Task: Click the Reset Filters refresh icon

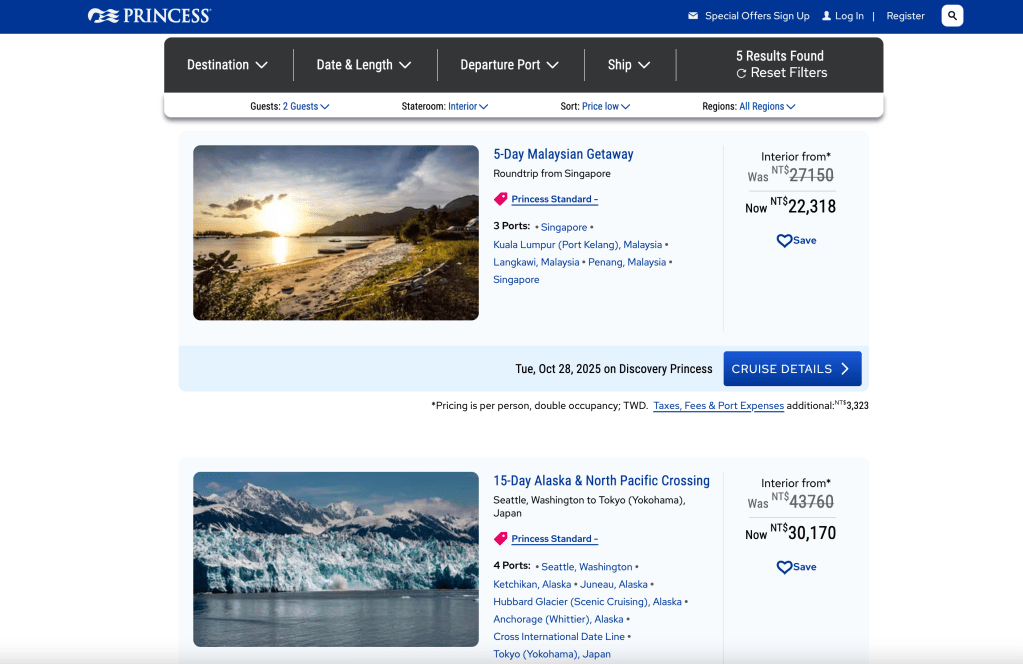Action: point(741,74)
